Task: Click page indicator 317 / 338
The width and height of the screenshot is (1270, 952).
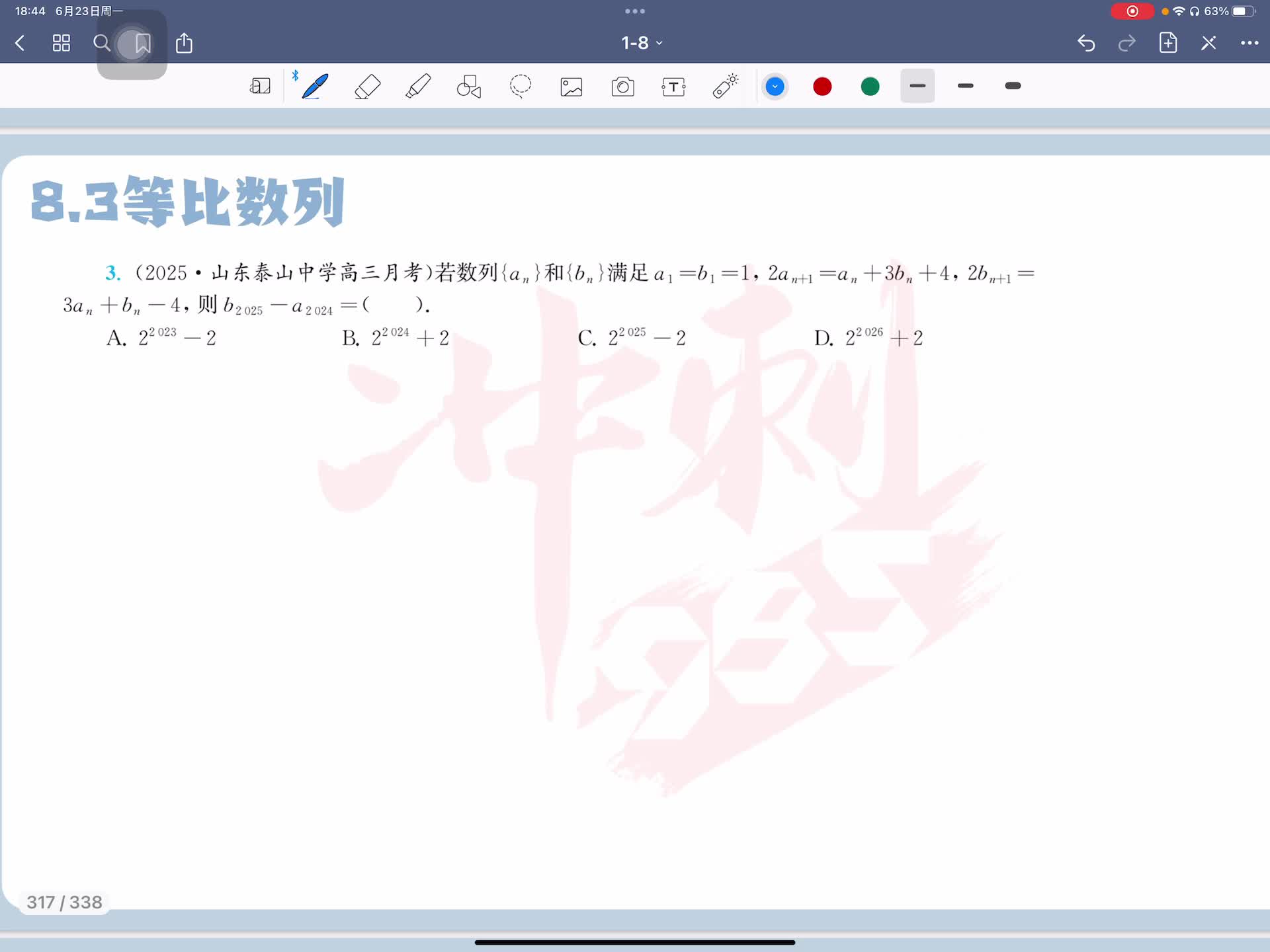Action: 64,902
